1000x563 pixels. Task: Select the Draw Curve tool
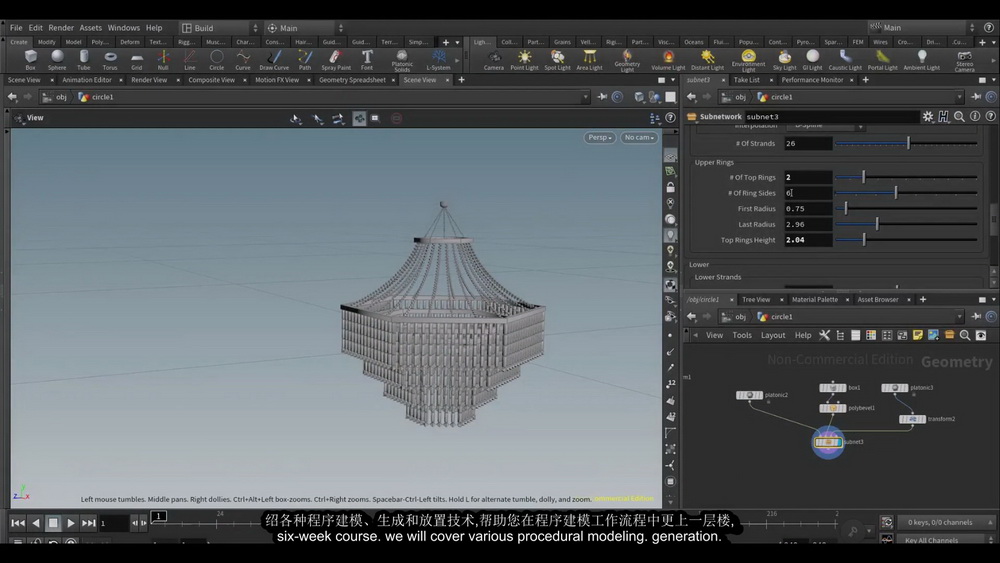(x=274, y=60)
